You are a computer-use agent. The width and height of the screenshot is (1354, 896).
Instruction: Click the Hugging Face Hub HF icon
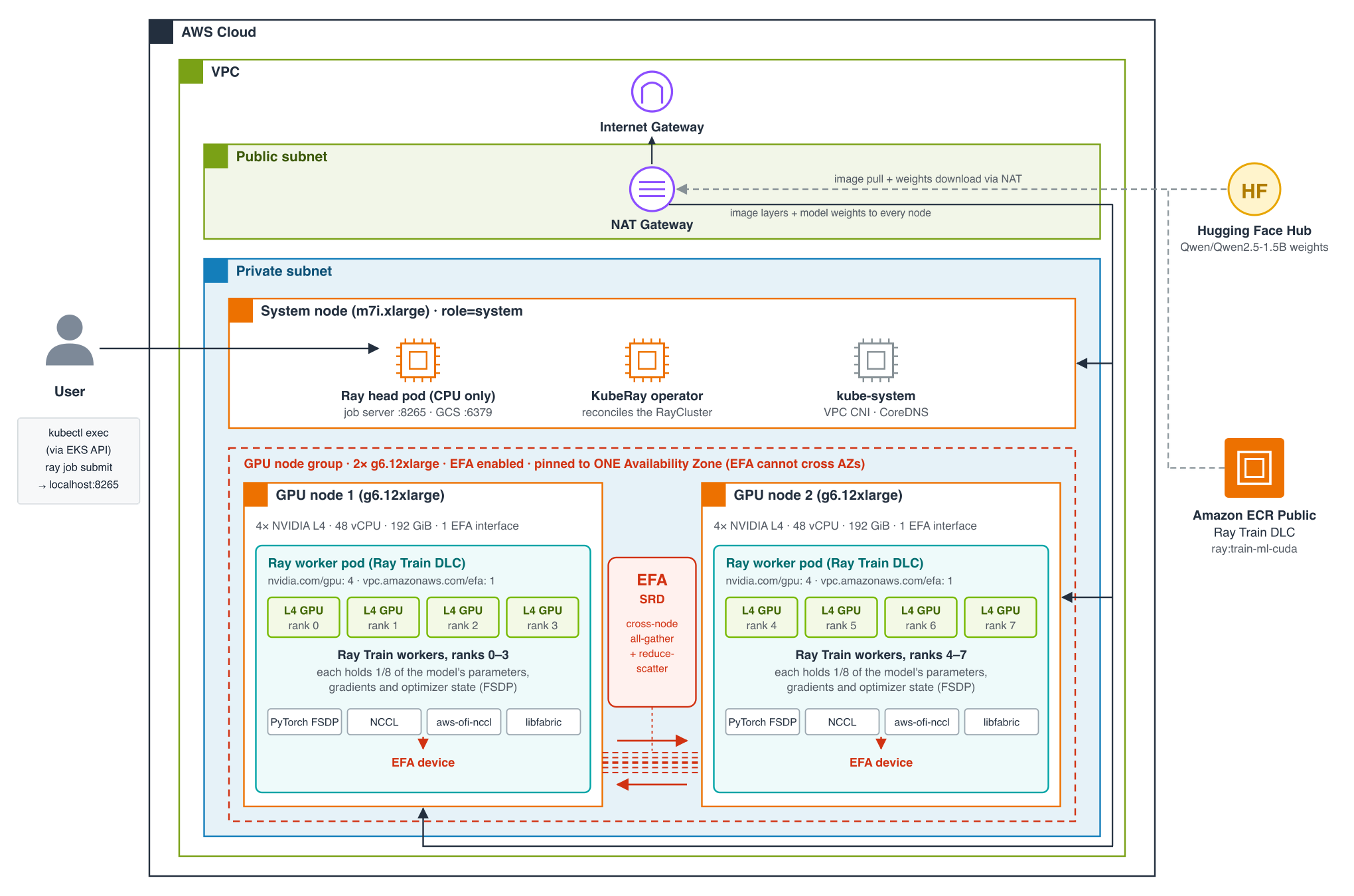[x=1254, y=190]
